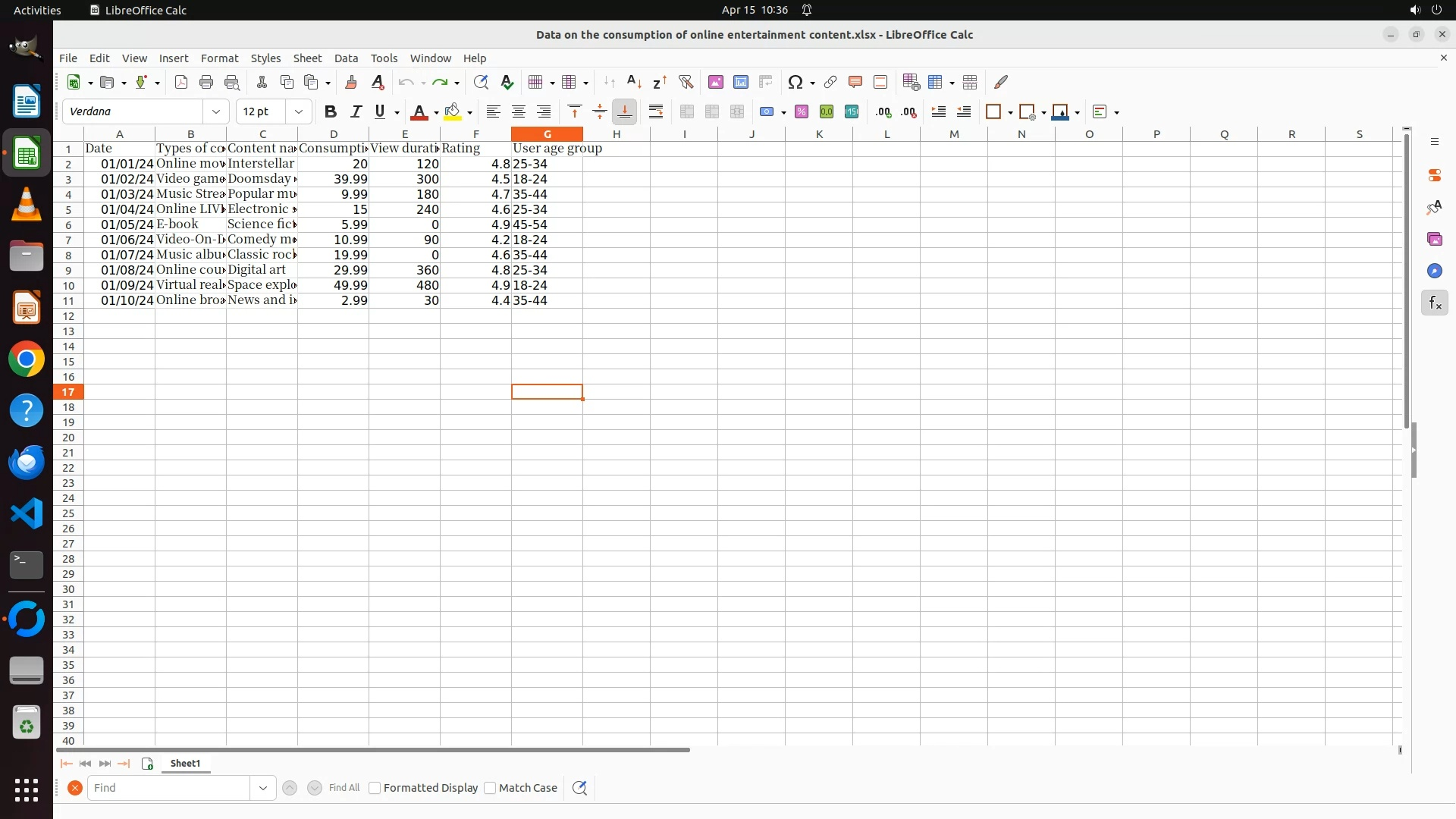Toggle Wrap Text button
The width and height of the screenshot is (1456, 819).
click(x=656, y=111)
